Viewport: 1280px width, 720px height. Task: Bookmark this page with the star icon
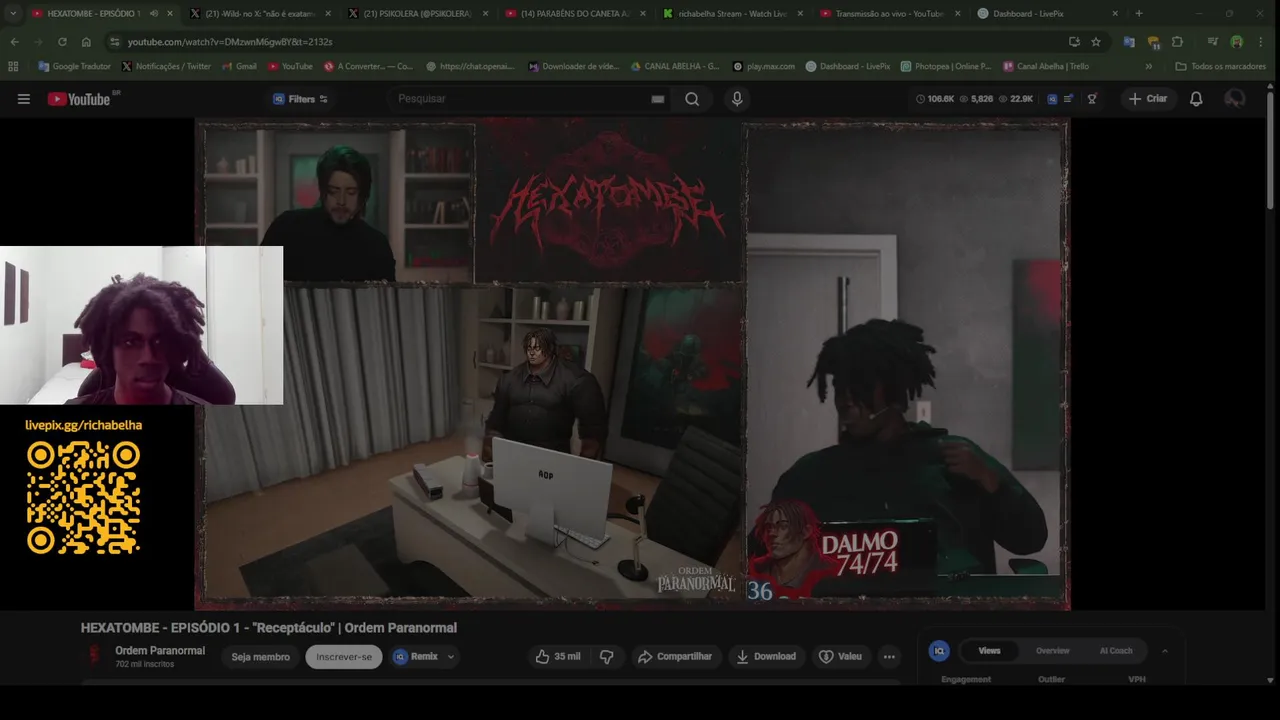[x=1096, y=42]
